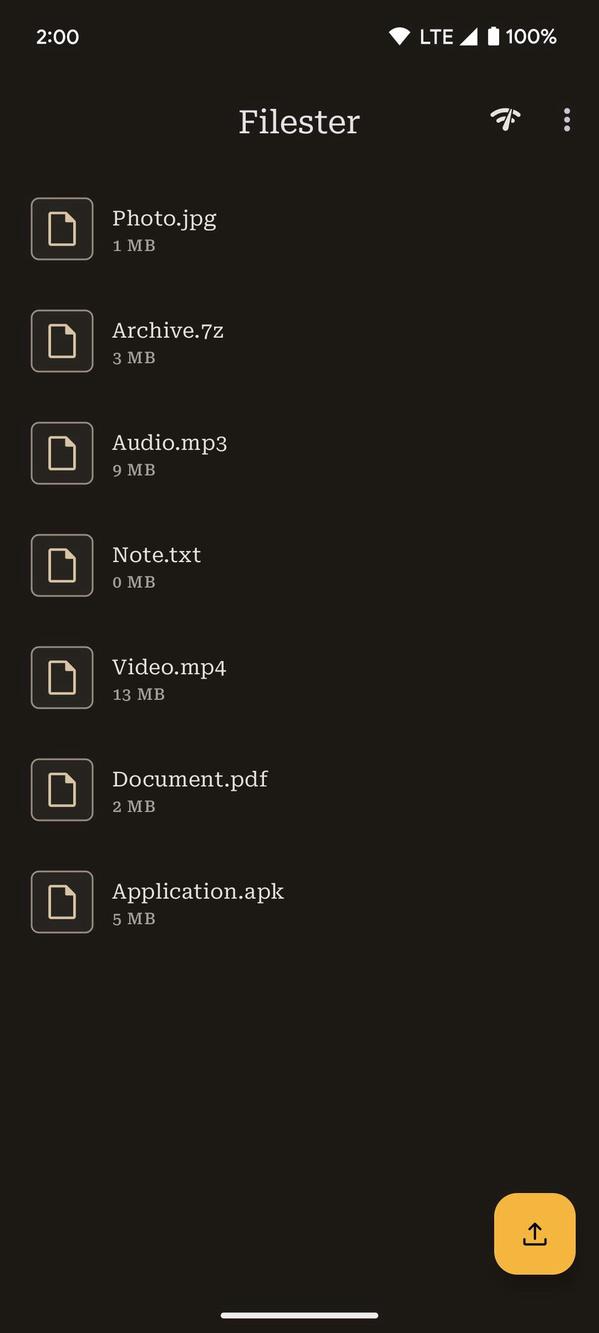599x1333 pixels.
Task: Tap the navigation handle at screen bottom
Action: tap(299, 1316)
